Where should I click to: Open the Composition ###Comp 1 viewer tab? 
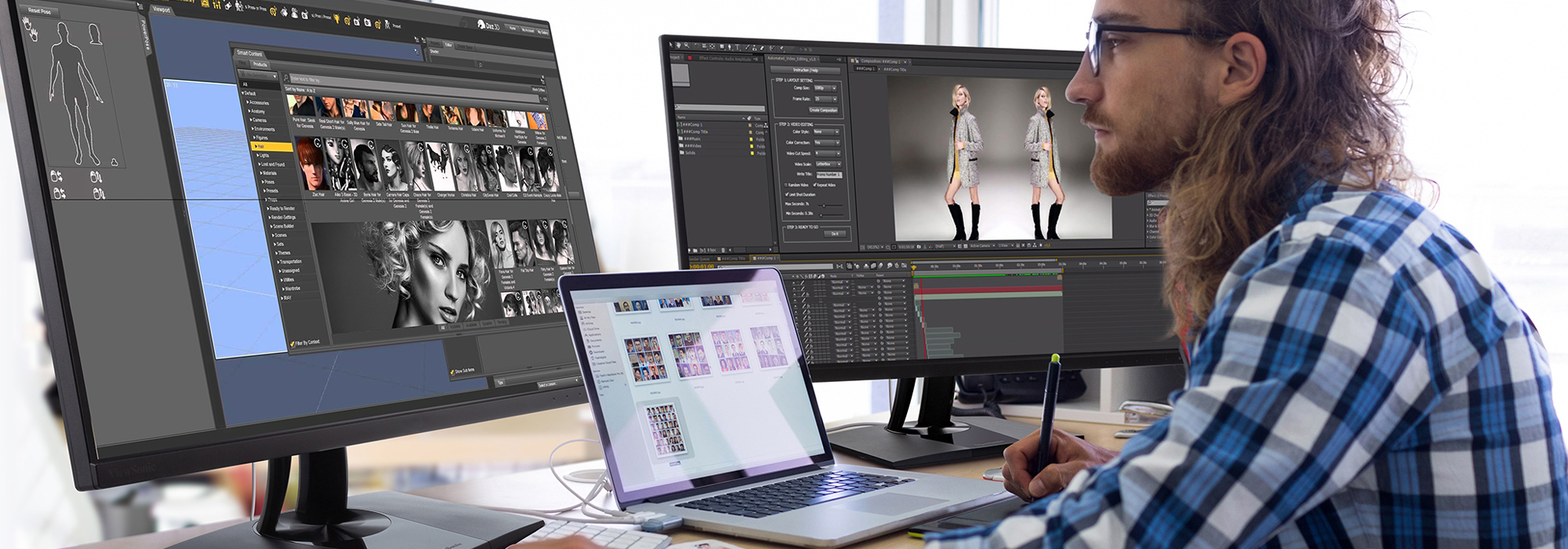[880, 61]
